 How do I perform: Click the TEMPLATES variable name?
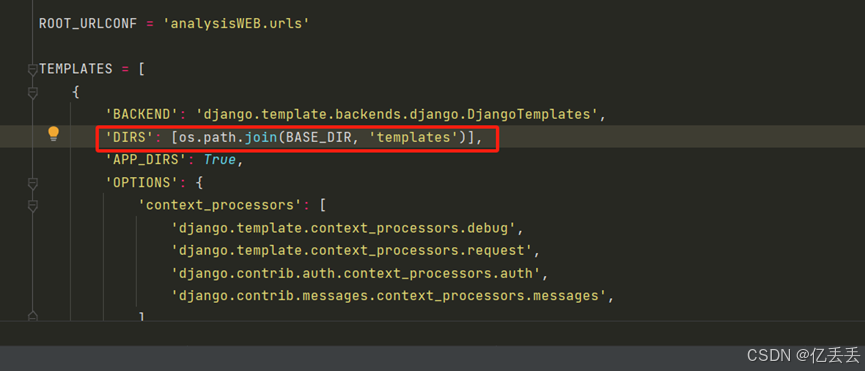[76, 69]
